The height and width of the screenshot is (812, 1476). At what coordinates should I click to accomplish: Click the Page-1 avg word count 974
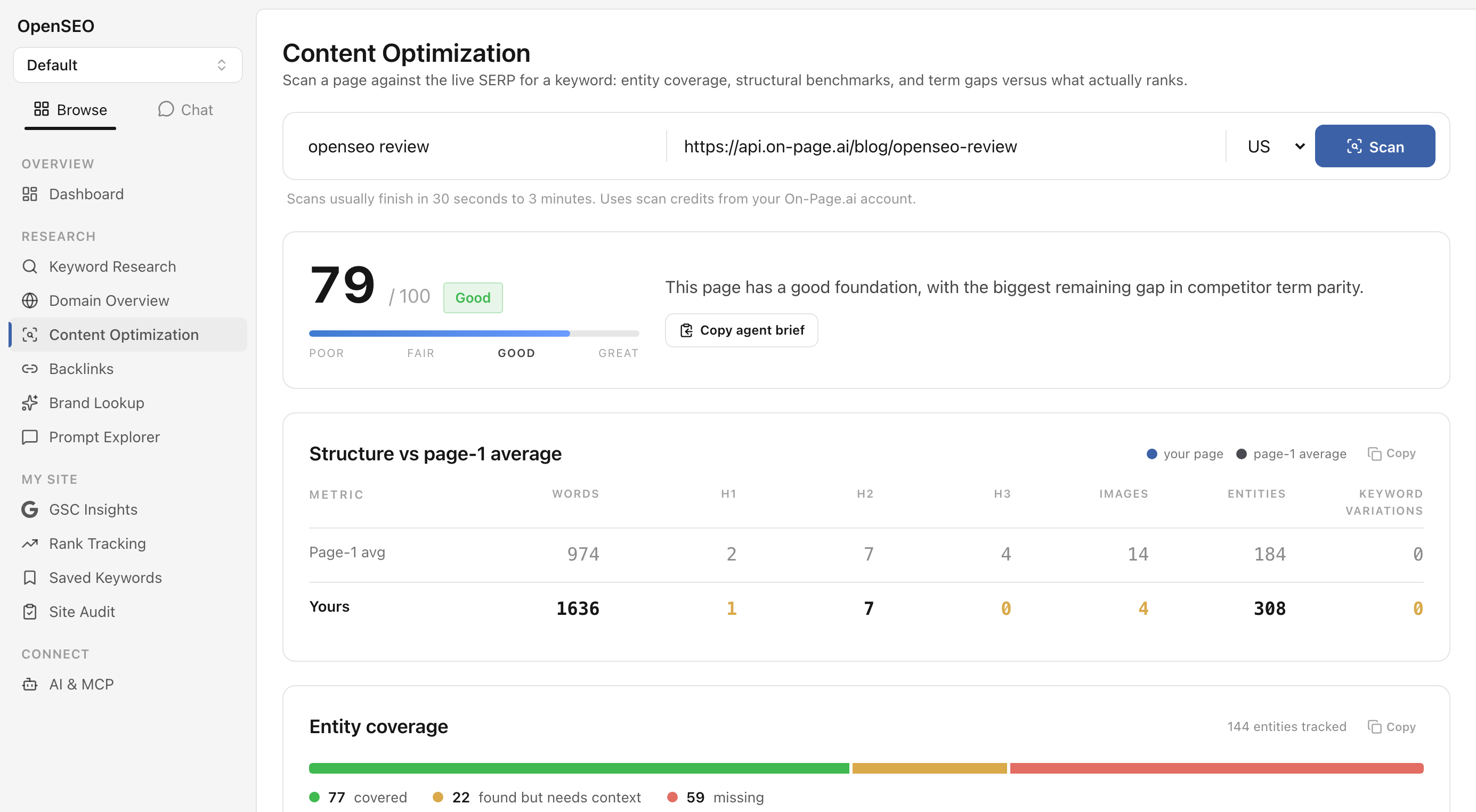coord(583,554)
